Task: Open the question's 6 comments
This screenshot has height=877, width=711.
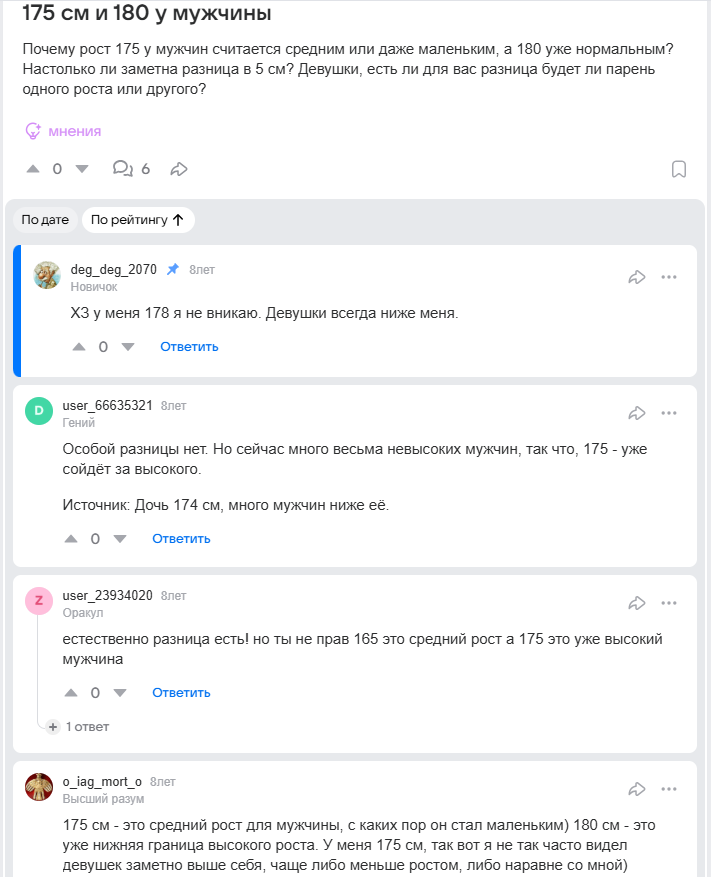Action: [131, 169]
